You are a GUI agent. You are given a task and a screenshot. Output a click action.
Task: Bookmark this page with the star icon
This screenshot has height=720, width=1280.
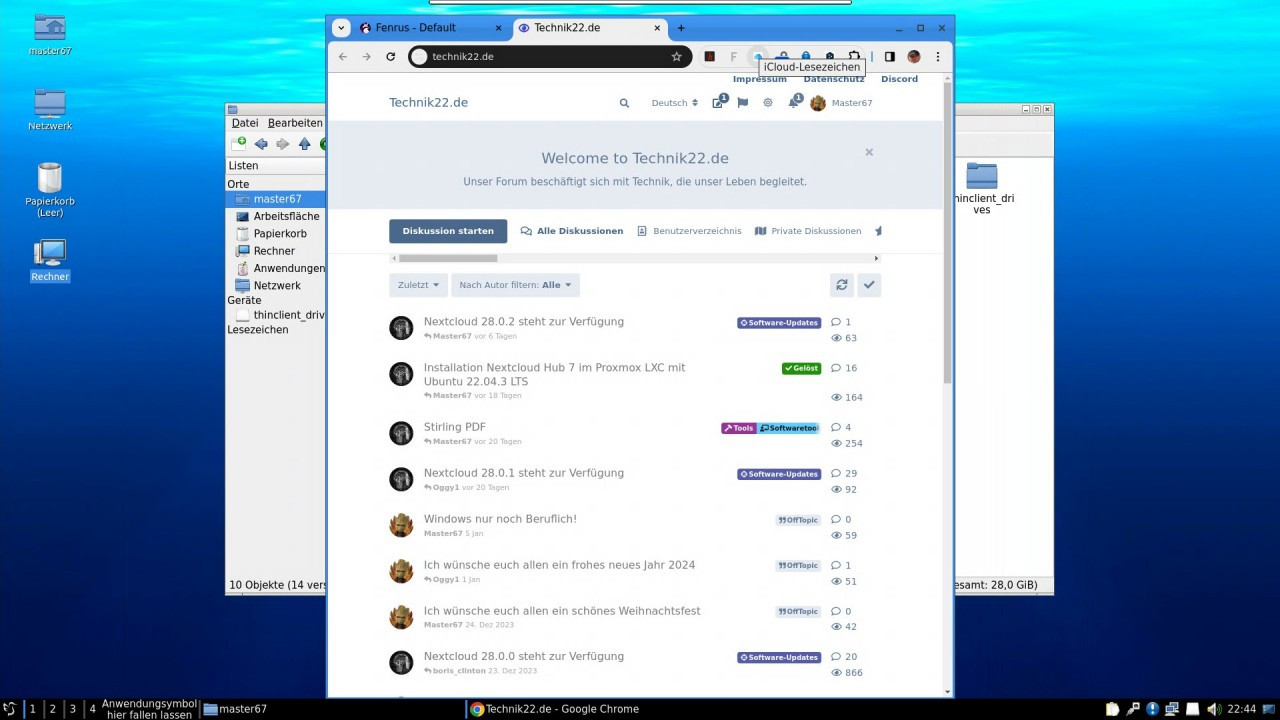(x=677, y=57)
